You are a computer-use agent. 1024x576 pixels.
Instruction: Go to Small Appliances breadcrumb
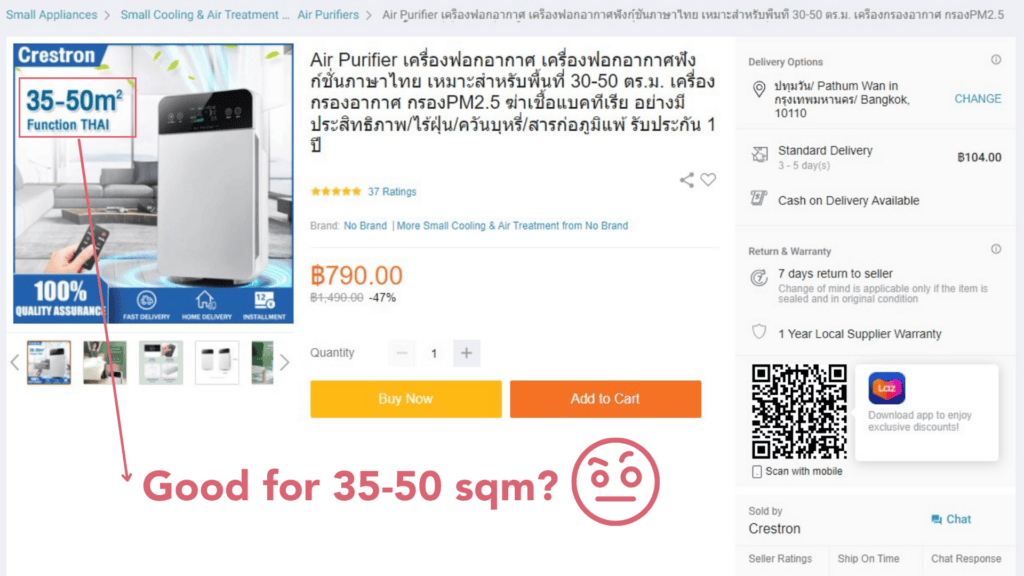click(x=52, y=14)
